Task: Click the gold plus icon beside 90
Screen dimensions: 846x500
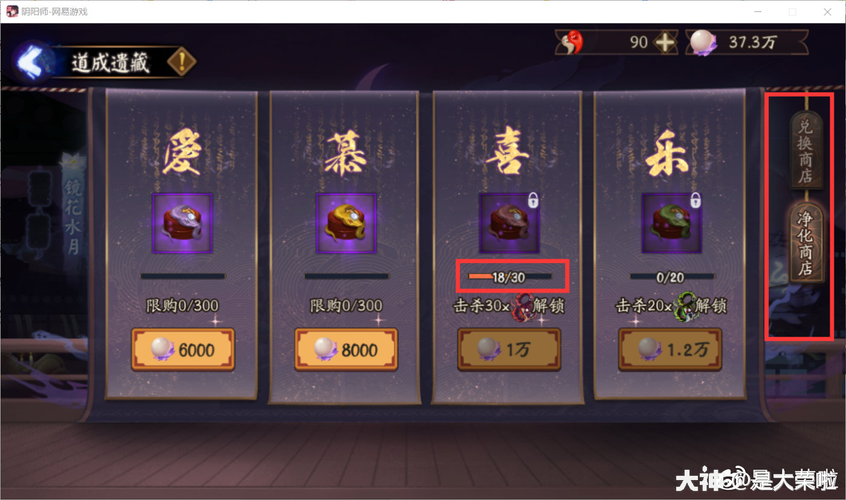Action: point(665,42)
